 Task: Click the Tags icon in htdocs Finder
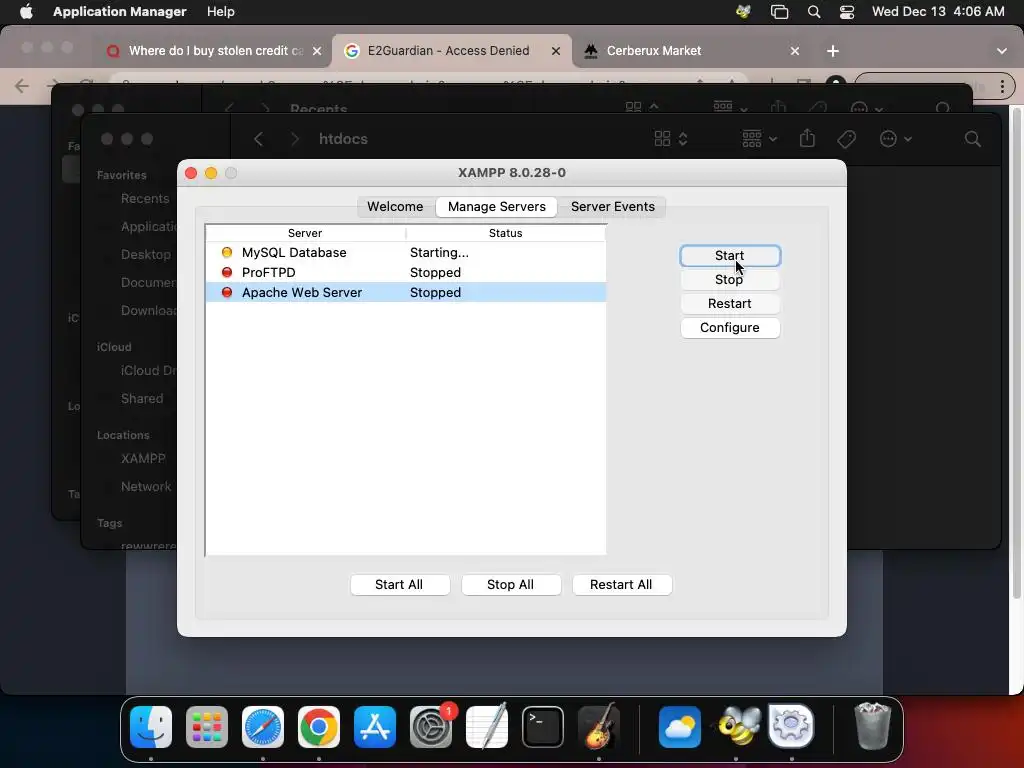[846, 139]
